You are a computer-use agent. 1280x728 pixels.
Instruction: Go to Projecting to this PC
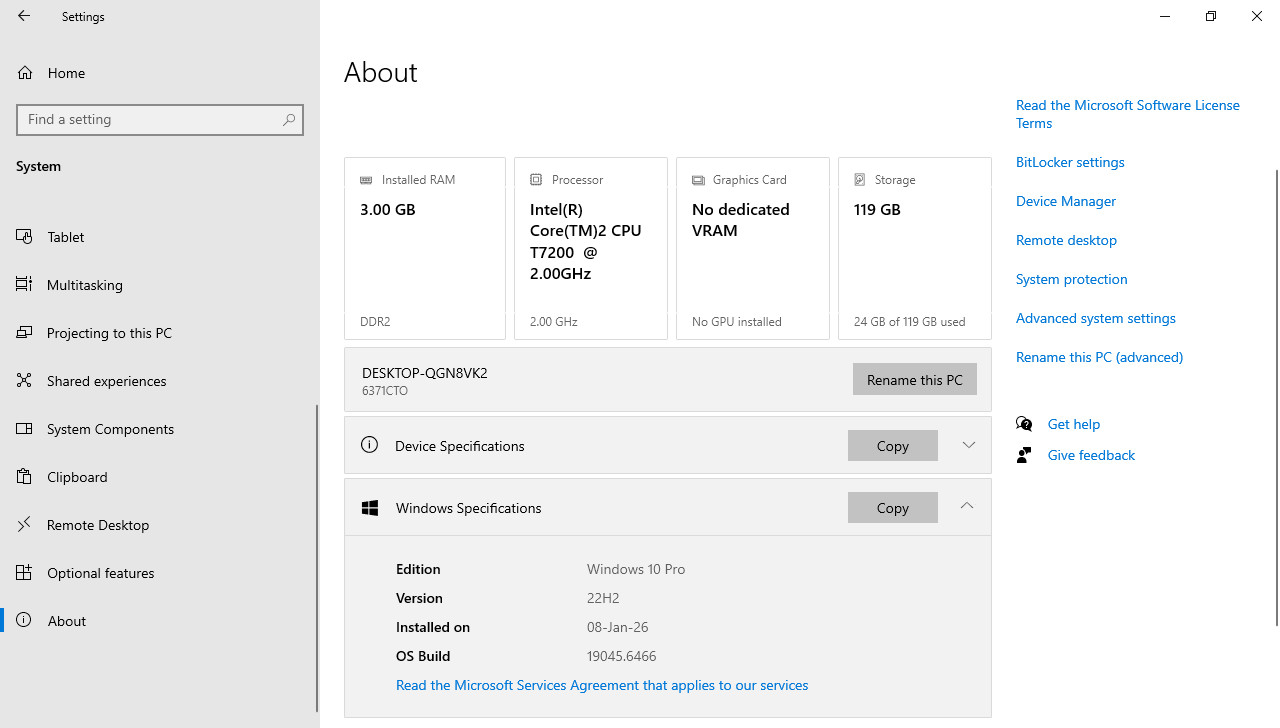point(160,333)
